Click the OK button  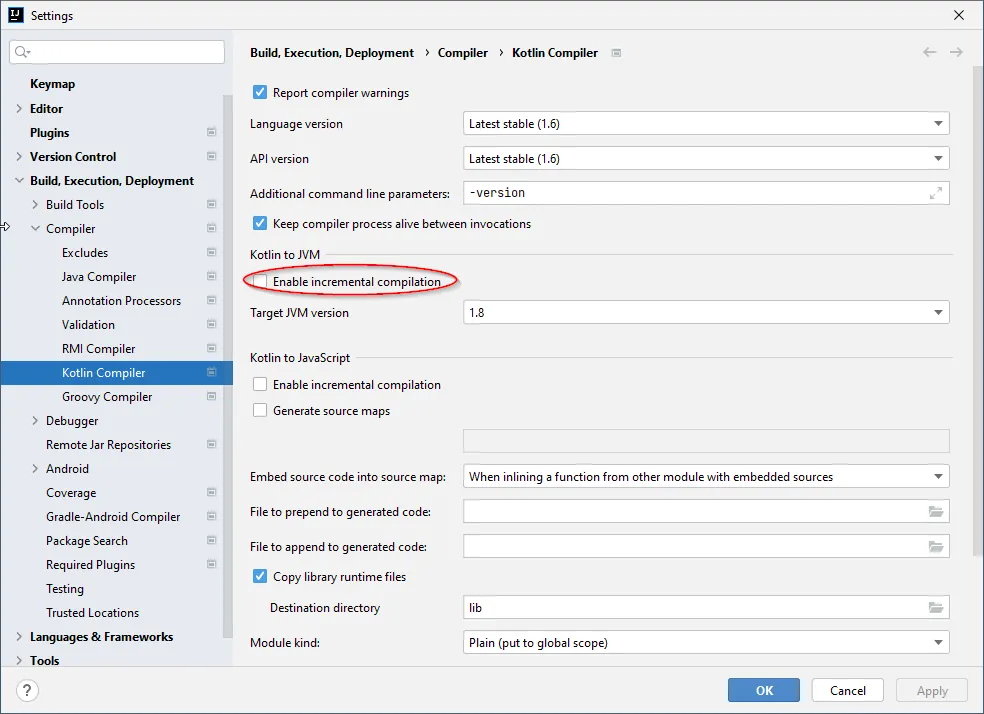pos(764,690)
